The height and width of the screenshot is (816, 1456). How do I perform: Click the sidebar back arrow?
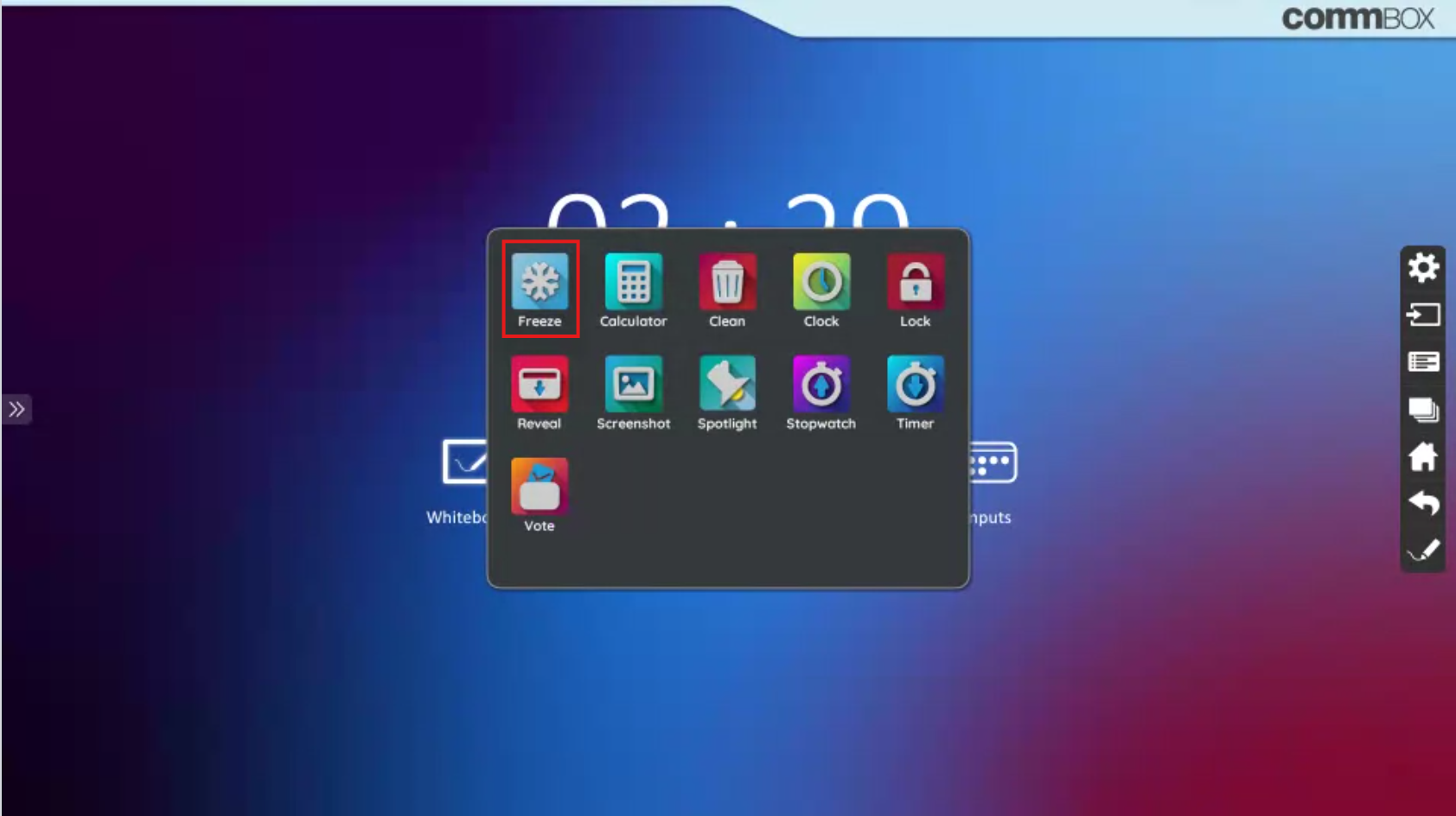(x=1421, y=503)
